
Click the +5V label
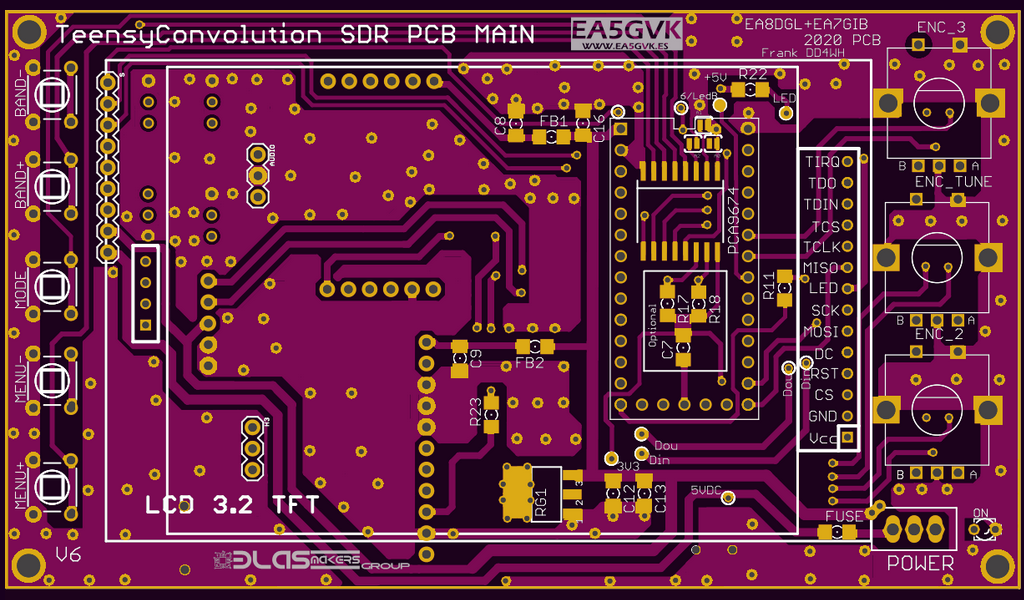716,77
